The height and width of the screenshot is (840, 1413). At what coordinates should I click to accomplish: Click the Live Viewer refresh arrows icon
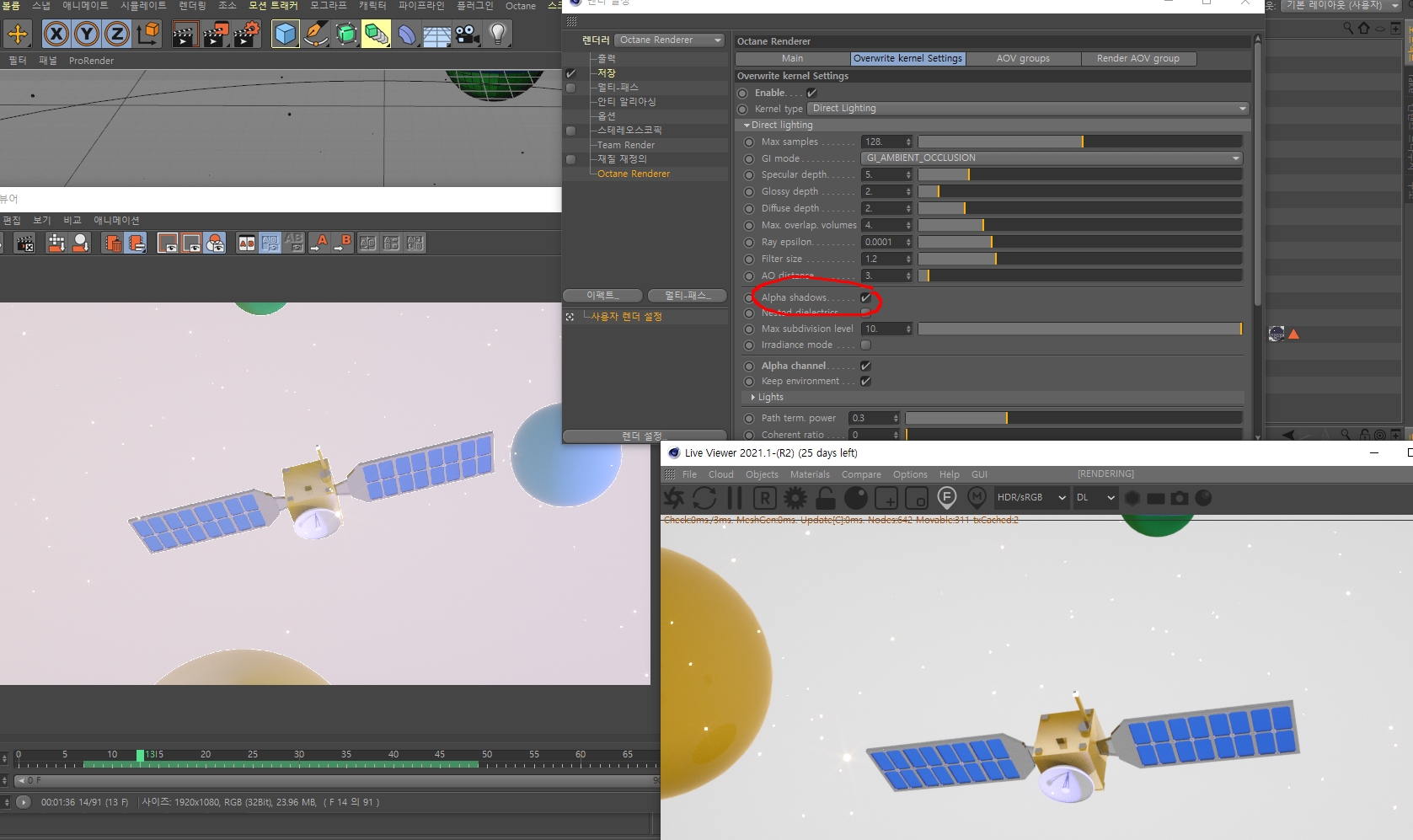point(704,498)
